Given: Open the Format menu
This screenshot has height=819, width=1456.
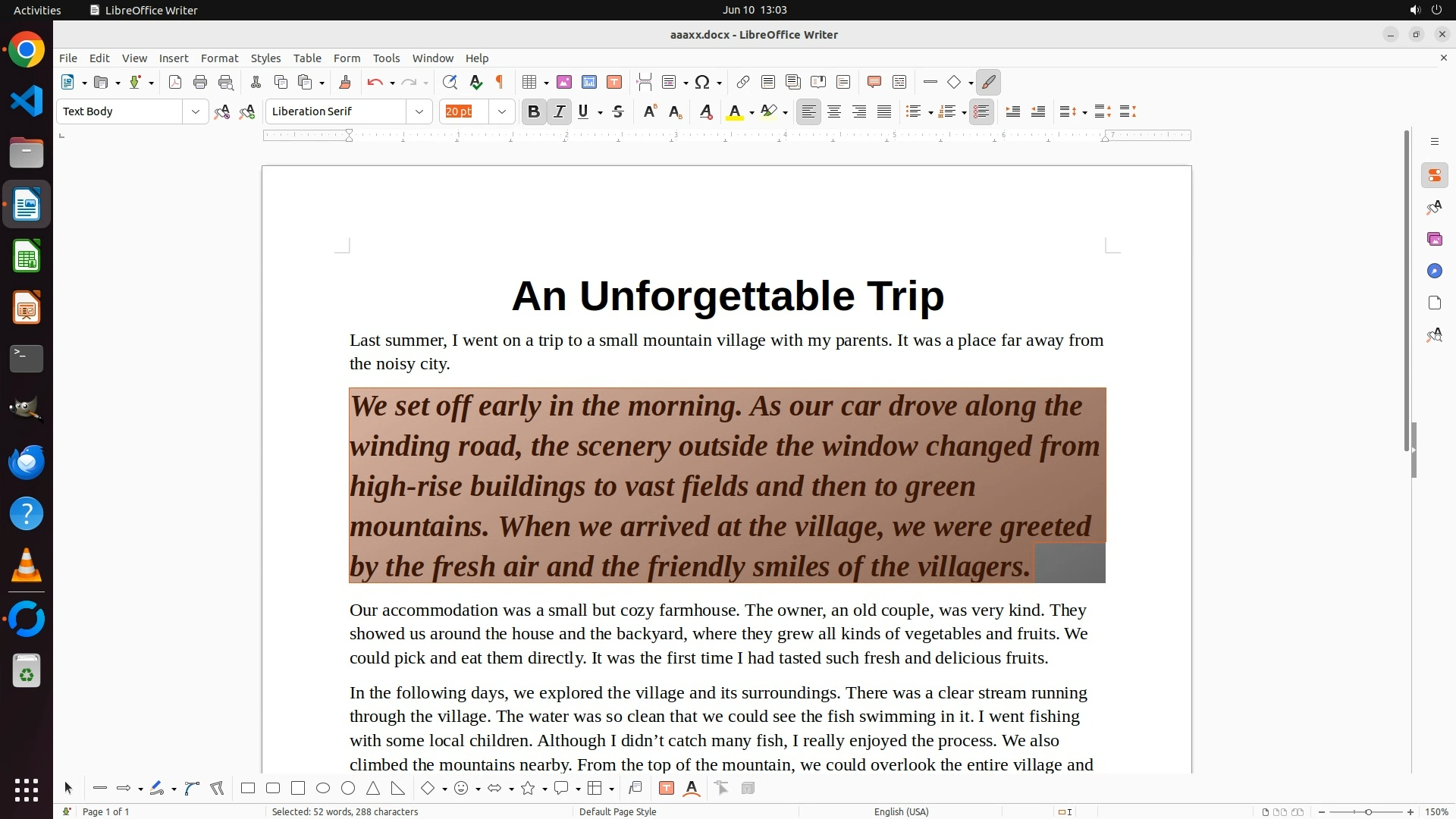Looking at the screenshot, I should (x=219, y=58).
